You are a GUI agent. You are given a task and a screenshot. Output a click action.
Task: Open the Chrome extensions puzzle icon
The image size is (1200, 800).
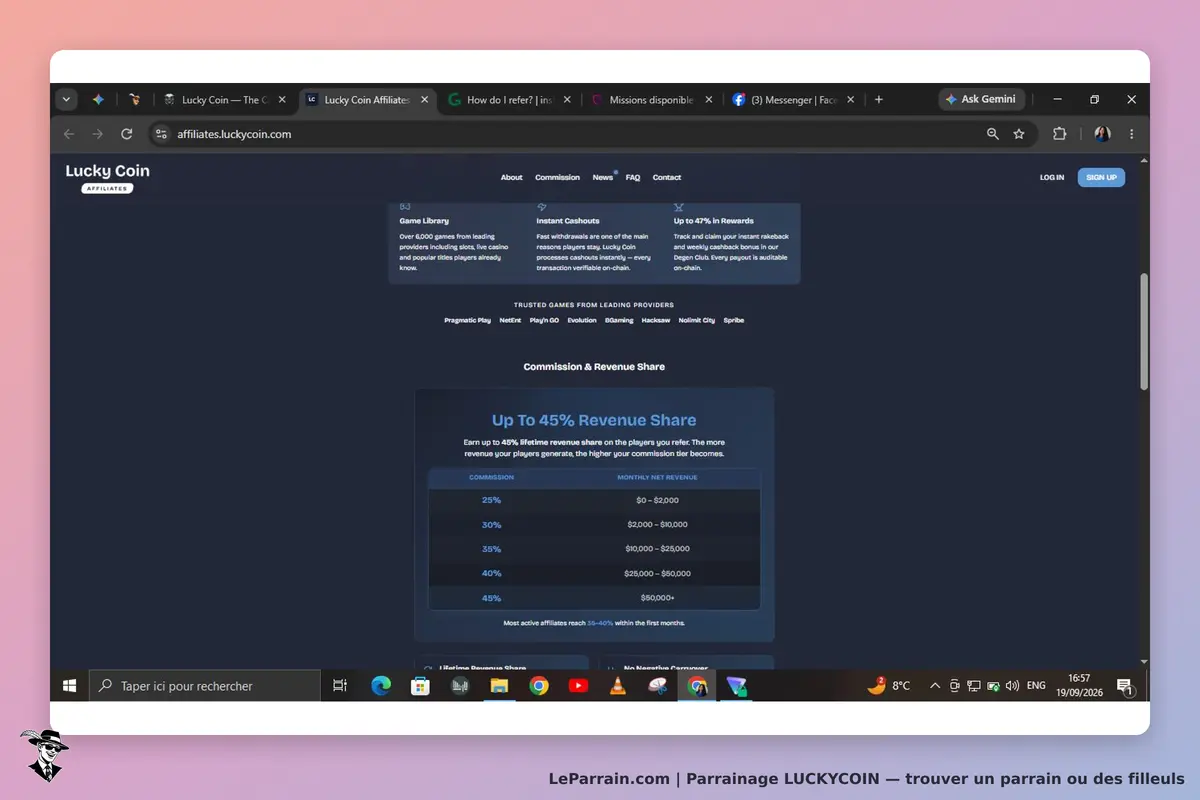[1060, 134]
